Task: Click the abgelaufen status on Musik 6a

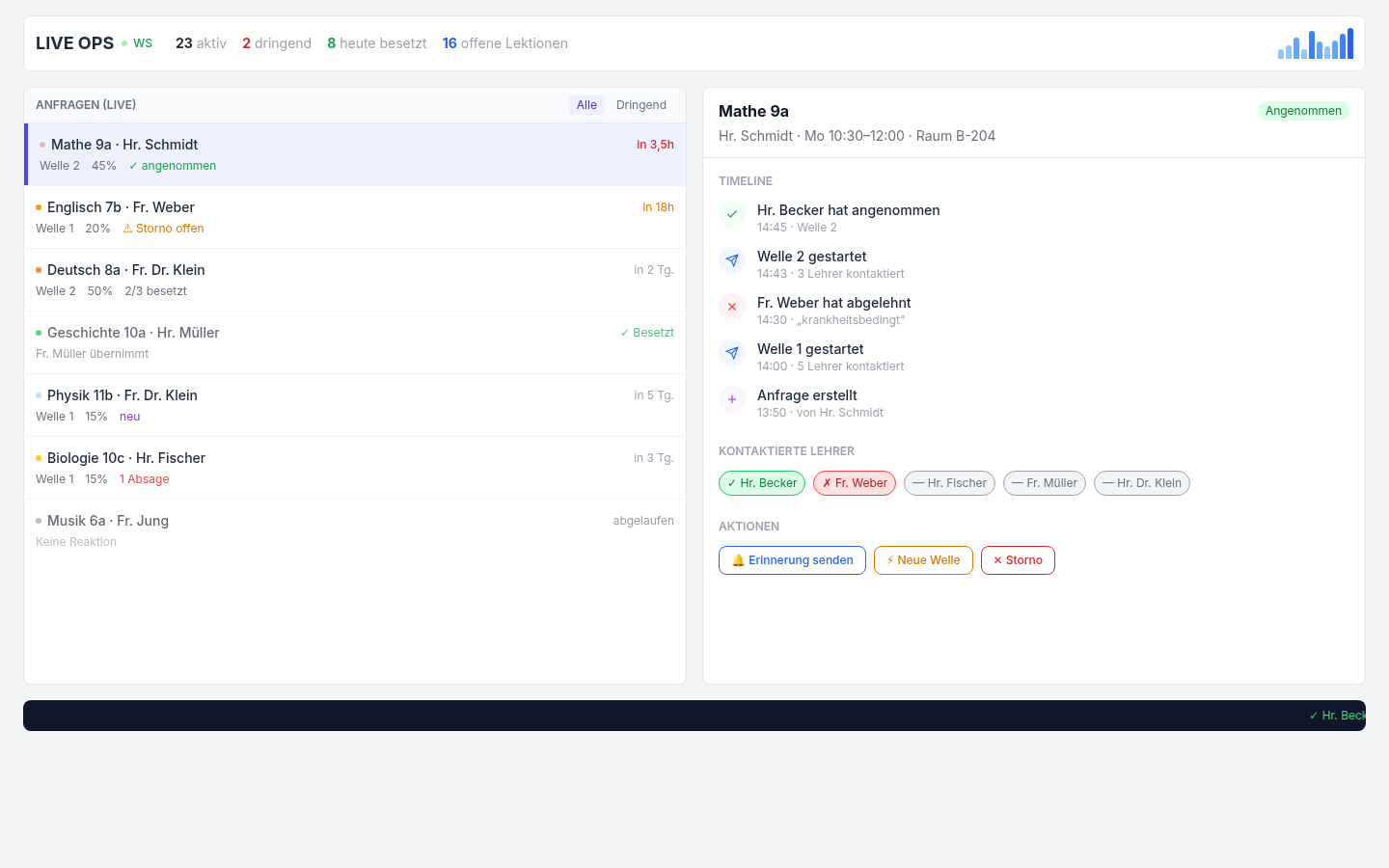Action: click(643, 521)
